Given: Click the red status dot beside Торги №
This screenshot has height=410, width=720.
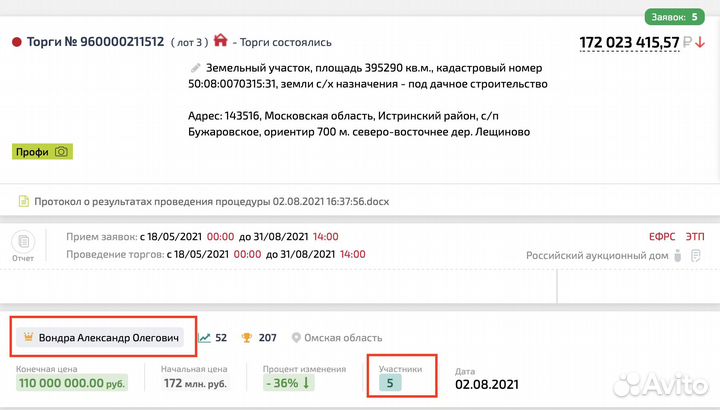Looking at the screenshot, I should pyautogui.click(x=17, y=43).
